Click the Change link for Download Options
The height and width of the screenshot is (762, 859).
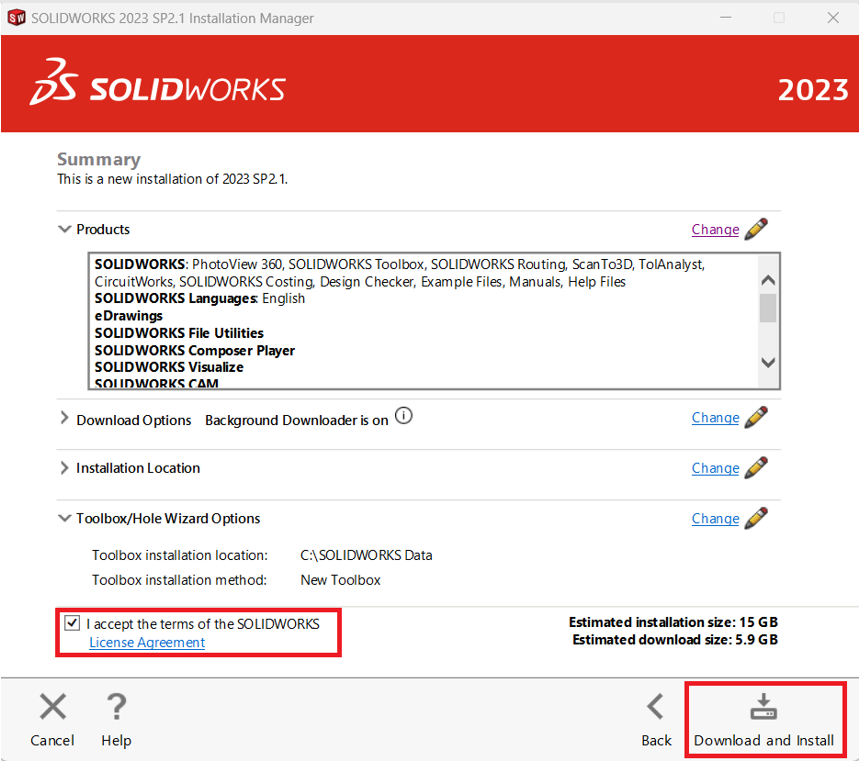715,418
